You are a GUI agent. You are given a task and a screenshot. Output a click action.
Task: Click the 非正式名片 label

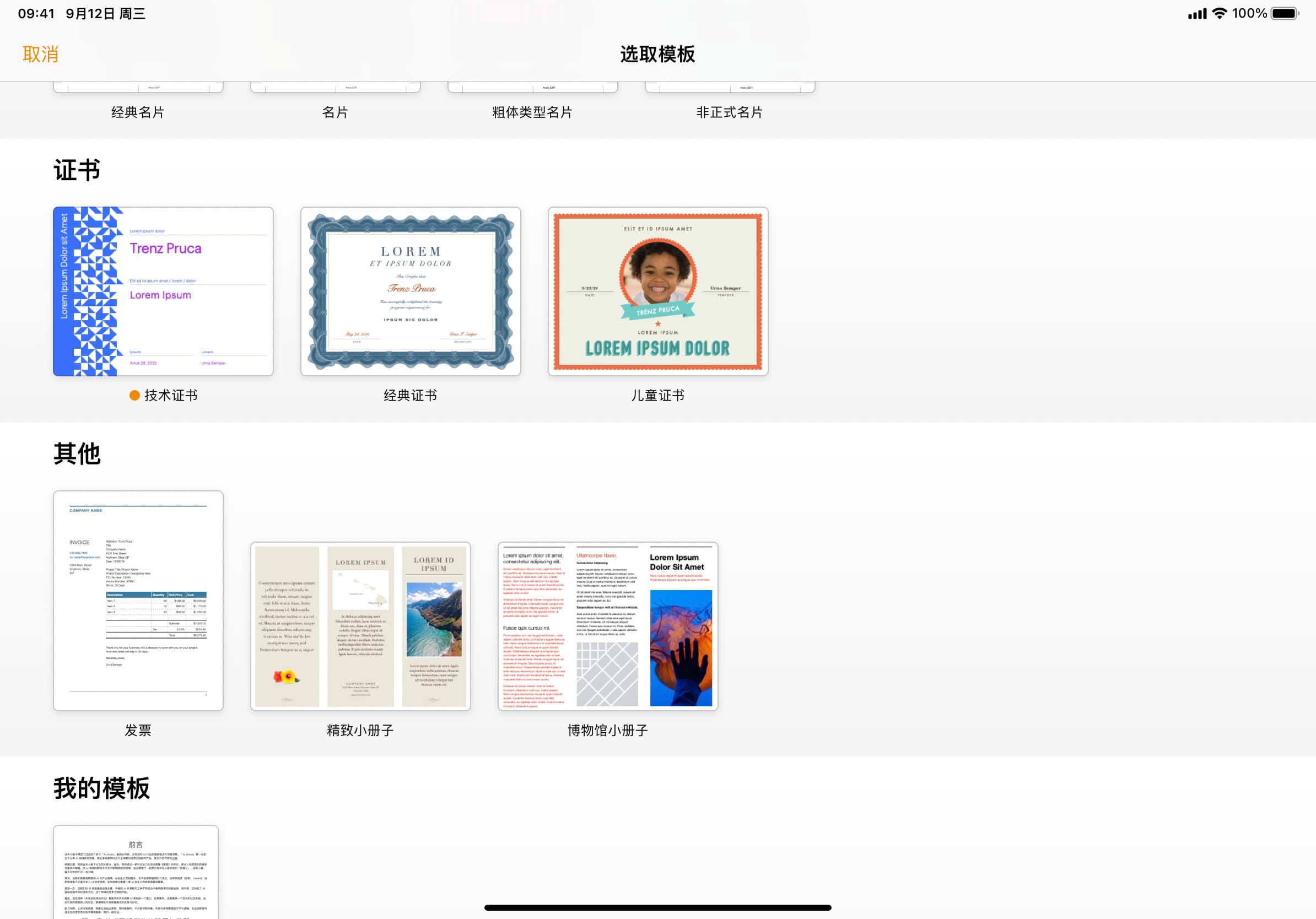coord(730,112)
